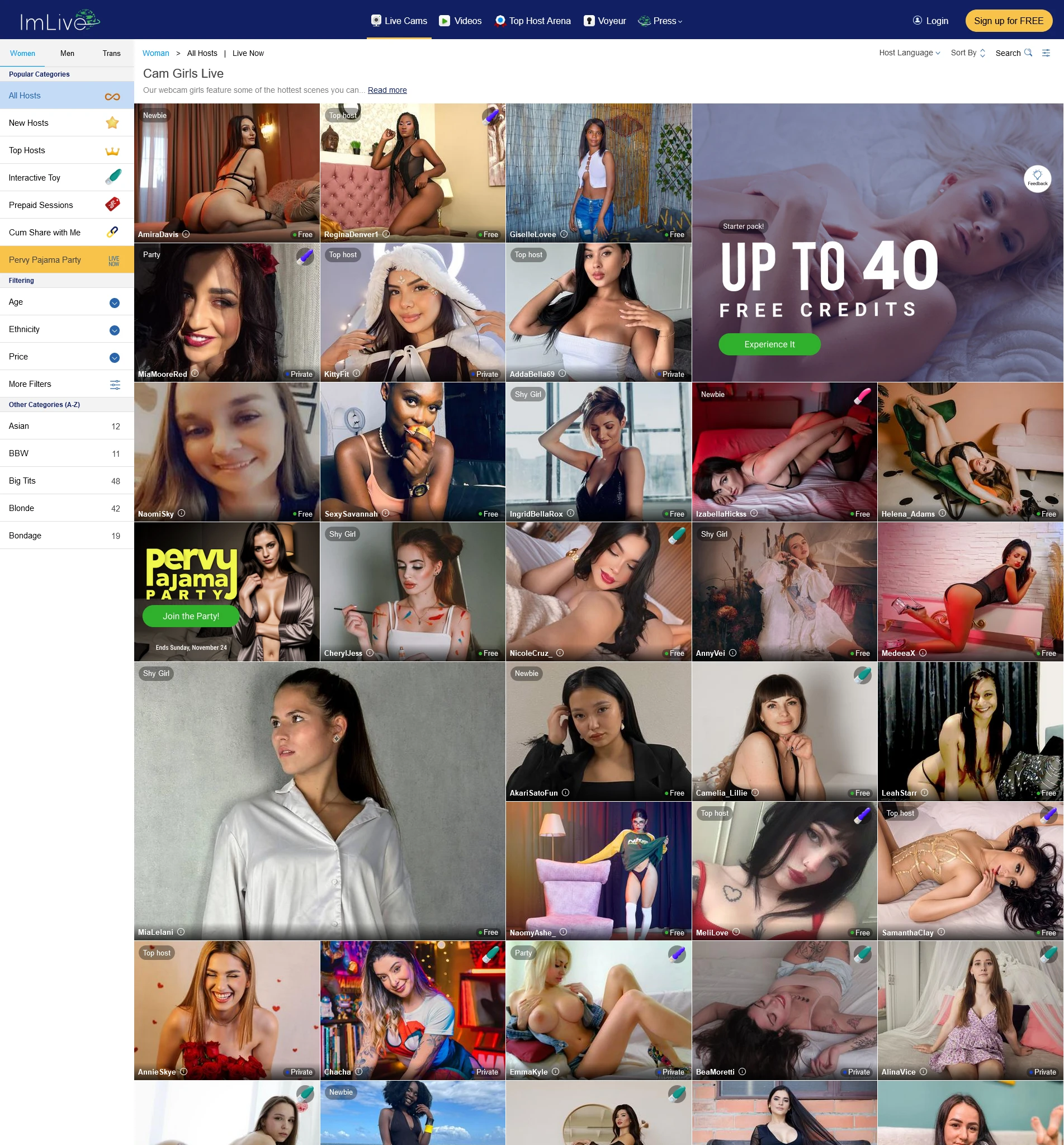
Task: Click the Sign up for FREE button
Action: point(1008,21)
